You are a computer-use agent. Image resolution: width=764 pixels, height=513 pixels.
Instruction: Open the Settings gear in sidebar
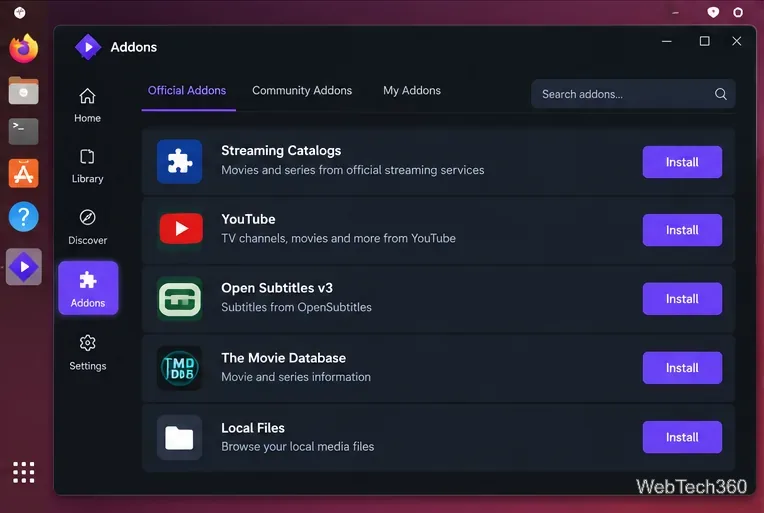[x=87, y=353]
